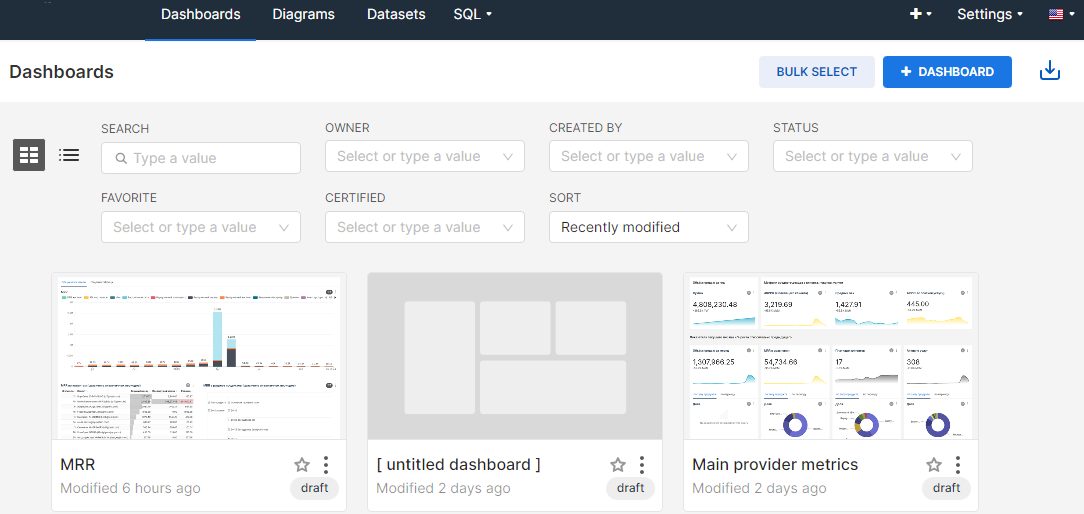Screen dimensions: 1084x514
Task: Open the Sort dropdown showing Recently modified
Action: (648, 227)
